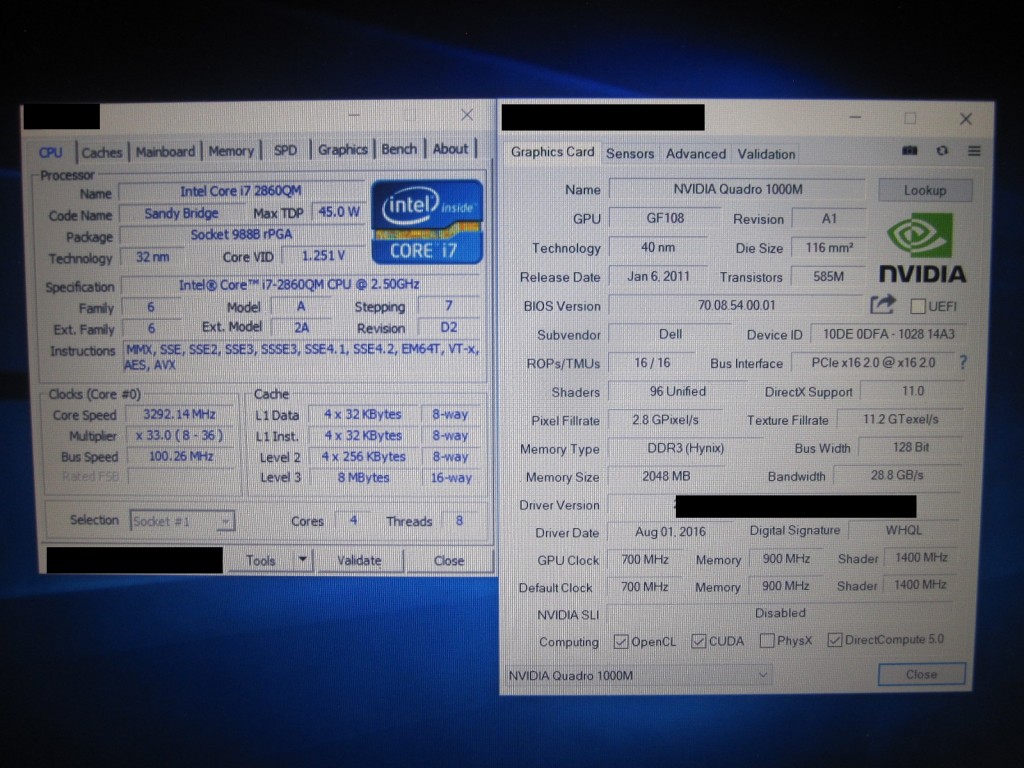Open the Mainboard tab
This screenshot has width=1024, height=768.
click(x=165, y=152)
